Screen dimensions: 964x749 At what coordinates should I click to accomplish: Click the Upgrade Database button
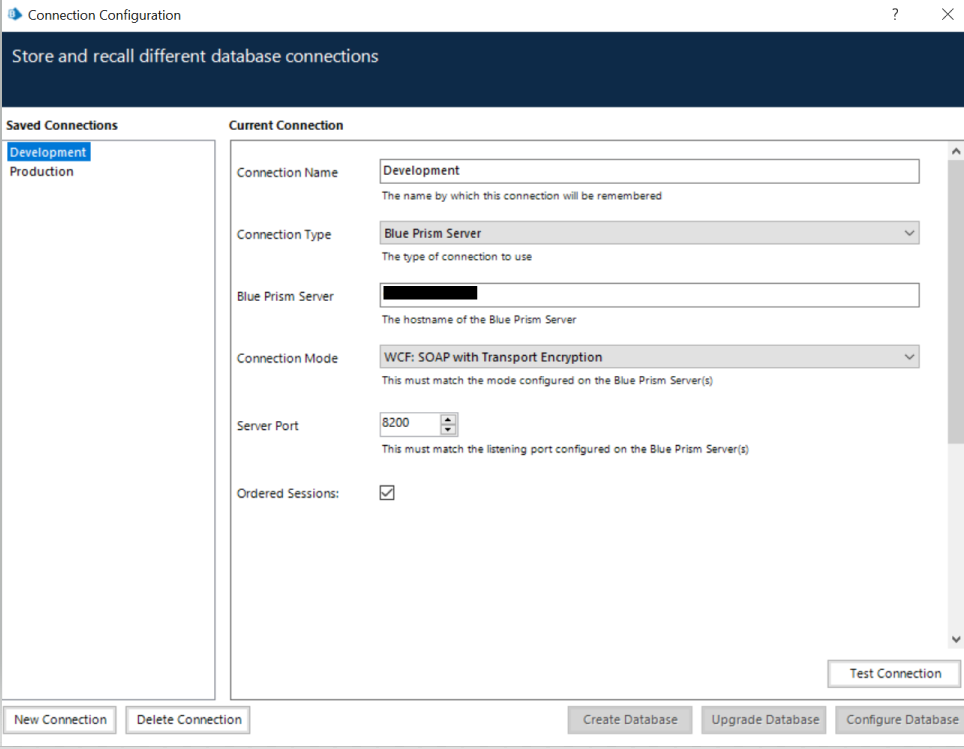[765, 720]
